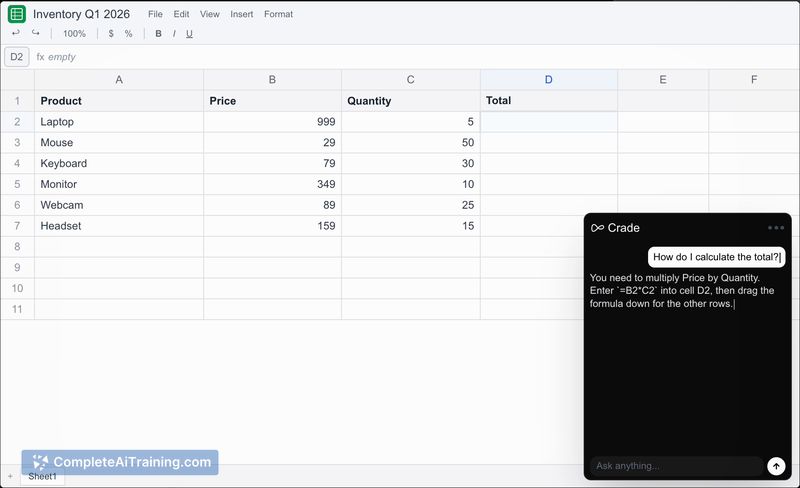Select the cell with price 349
The height and width of the screenshot is (488, 800).
click(272, 184)
